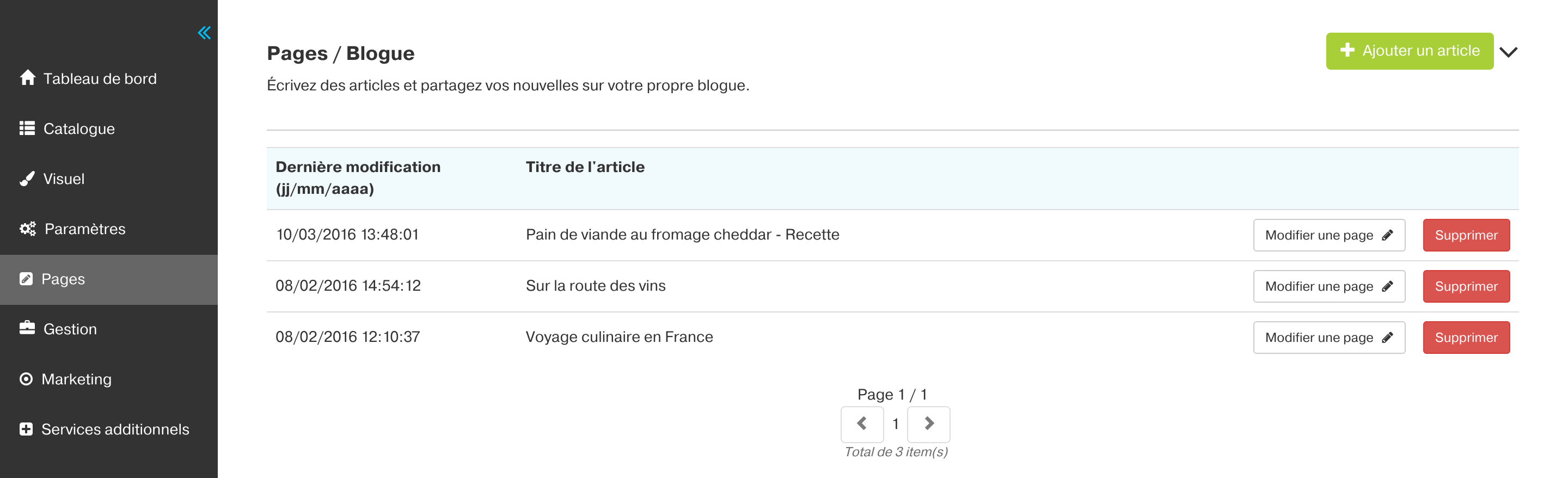Viewport: 1568px width, 478px height.
Task: Click the target icon beside Marketing
Action: [26, 379]
